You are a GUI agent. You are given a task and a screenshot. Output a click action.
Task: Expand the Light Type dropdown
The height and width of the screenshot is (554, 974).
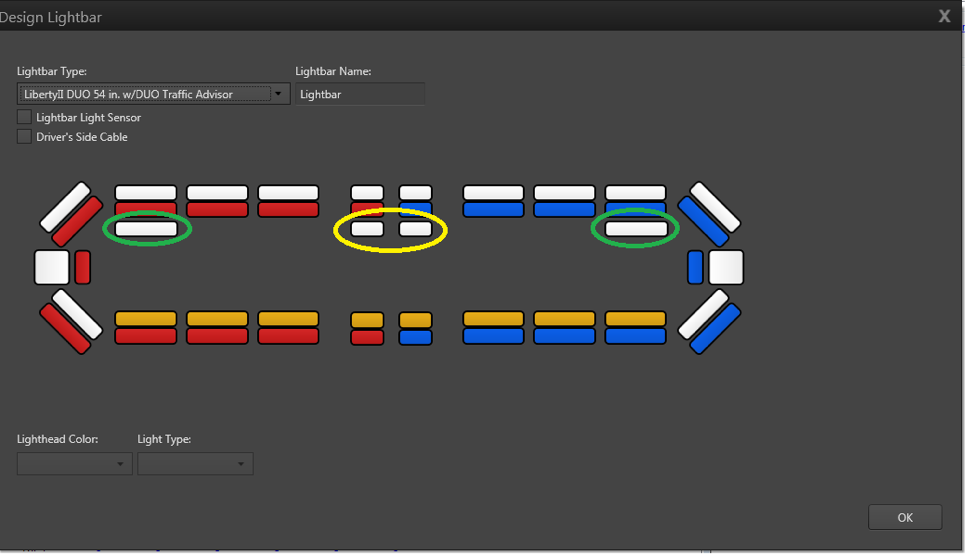(x=195, y=464)
